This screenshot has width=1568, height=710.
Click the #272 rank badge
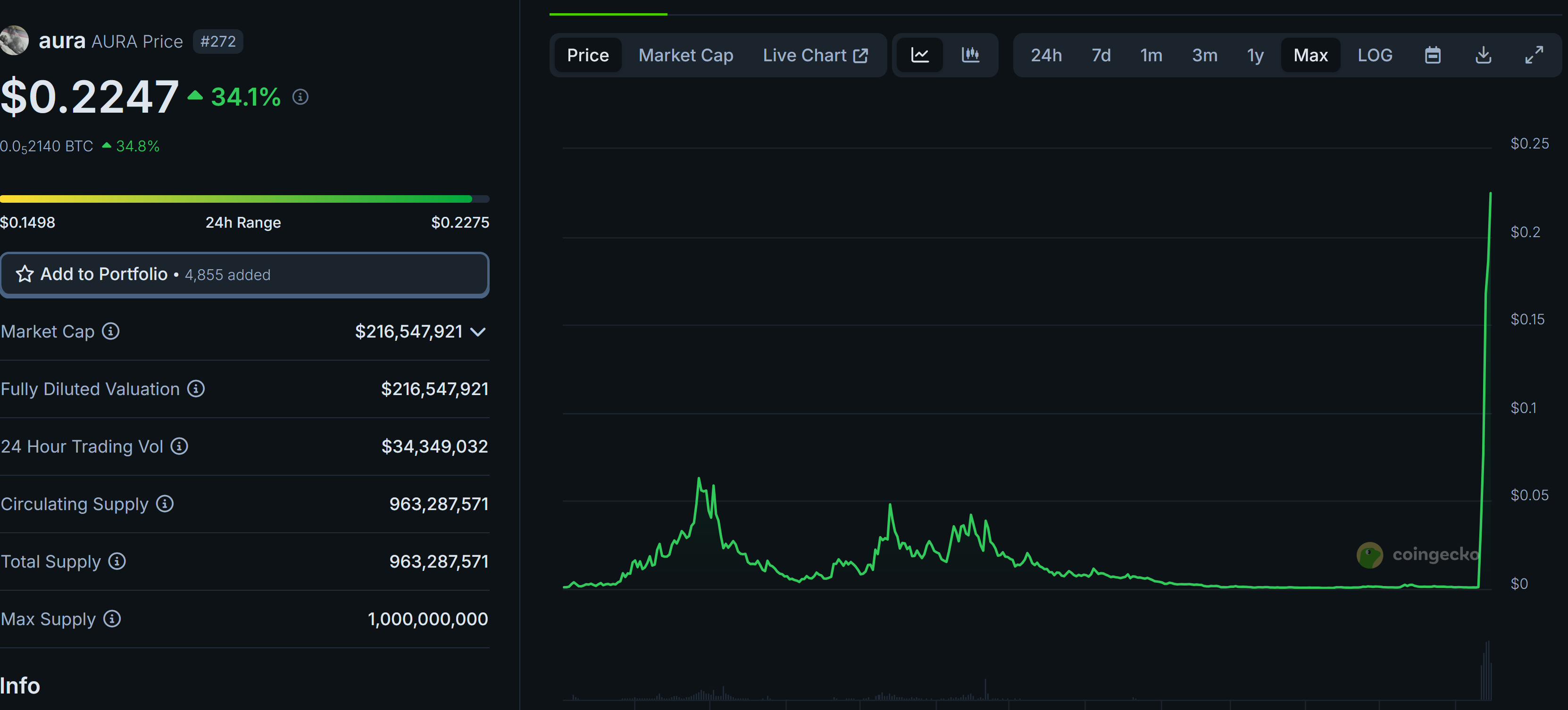[218, 41]
